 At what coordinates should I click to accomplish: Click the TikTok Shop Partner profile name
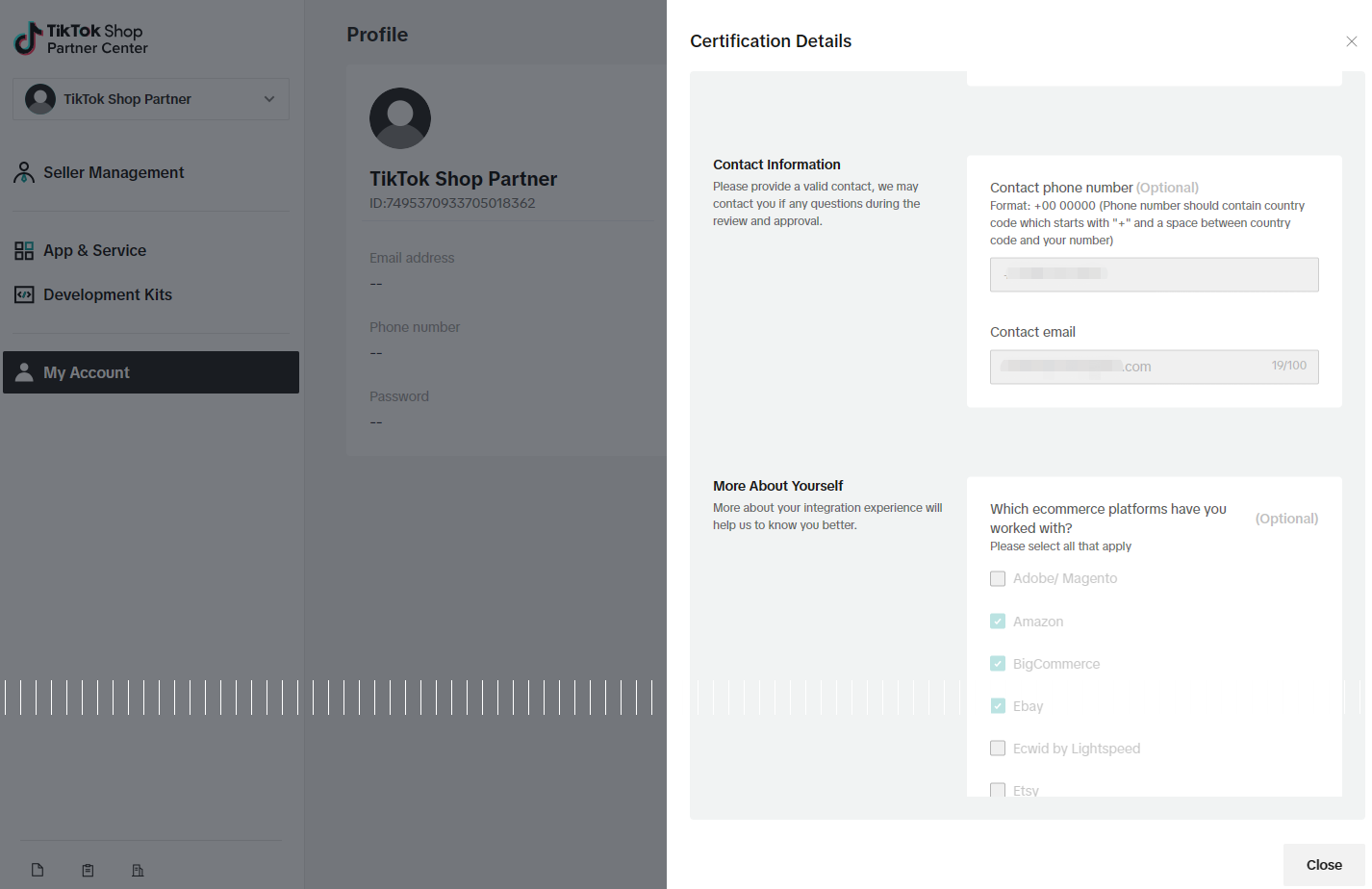463,179
